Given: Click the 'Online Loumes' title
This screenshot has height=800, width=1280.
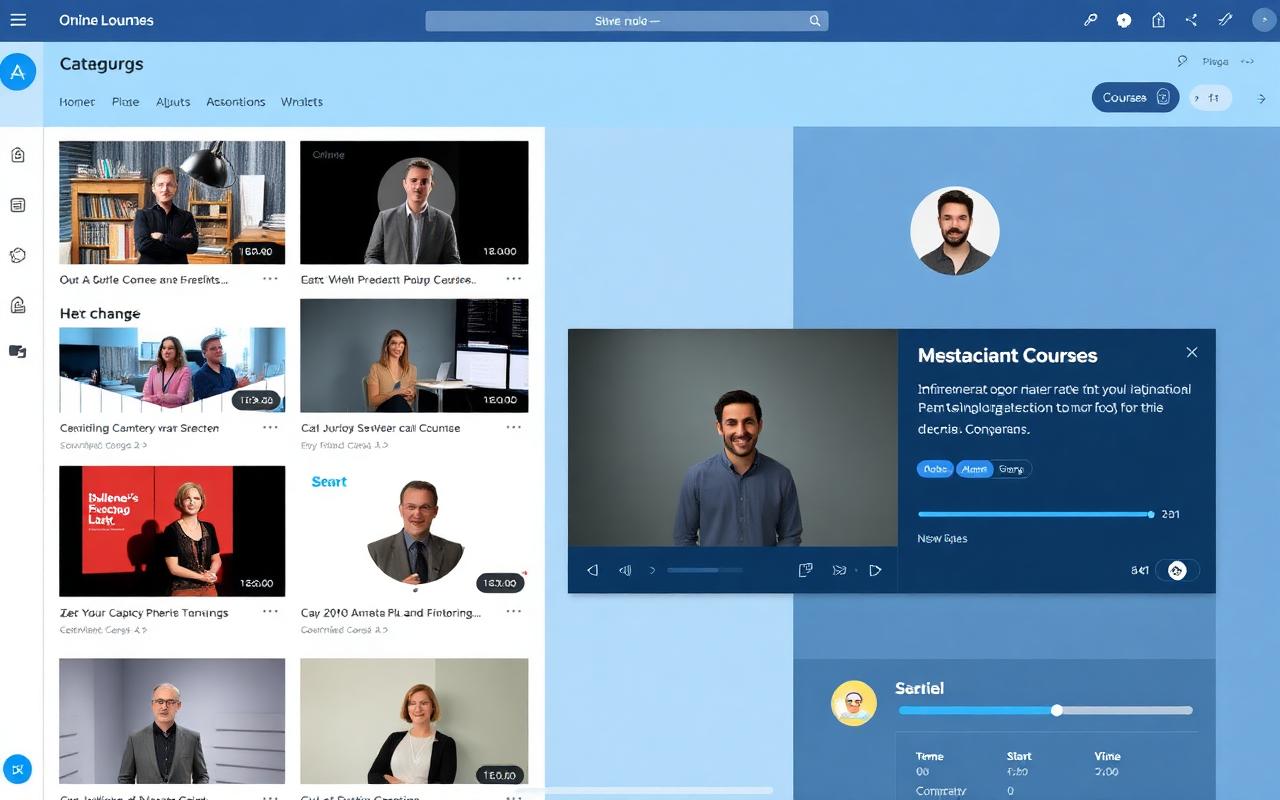Looking at the screenshot, I should coord(106,20).
